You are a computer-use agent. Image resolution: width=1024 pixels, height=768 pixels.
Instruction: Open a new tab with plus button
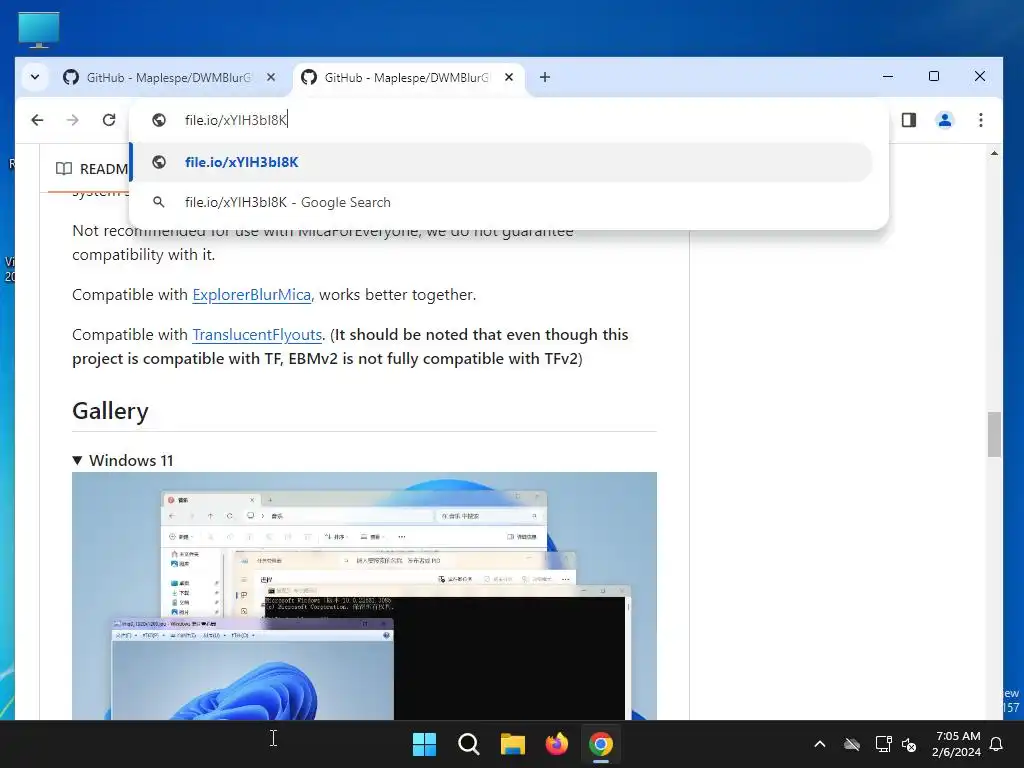click(545, 77)
